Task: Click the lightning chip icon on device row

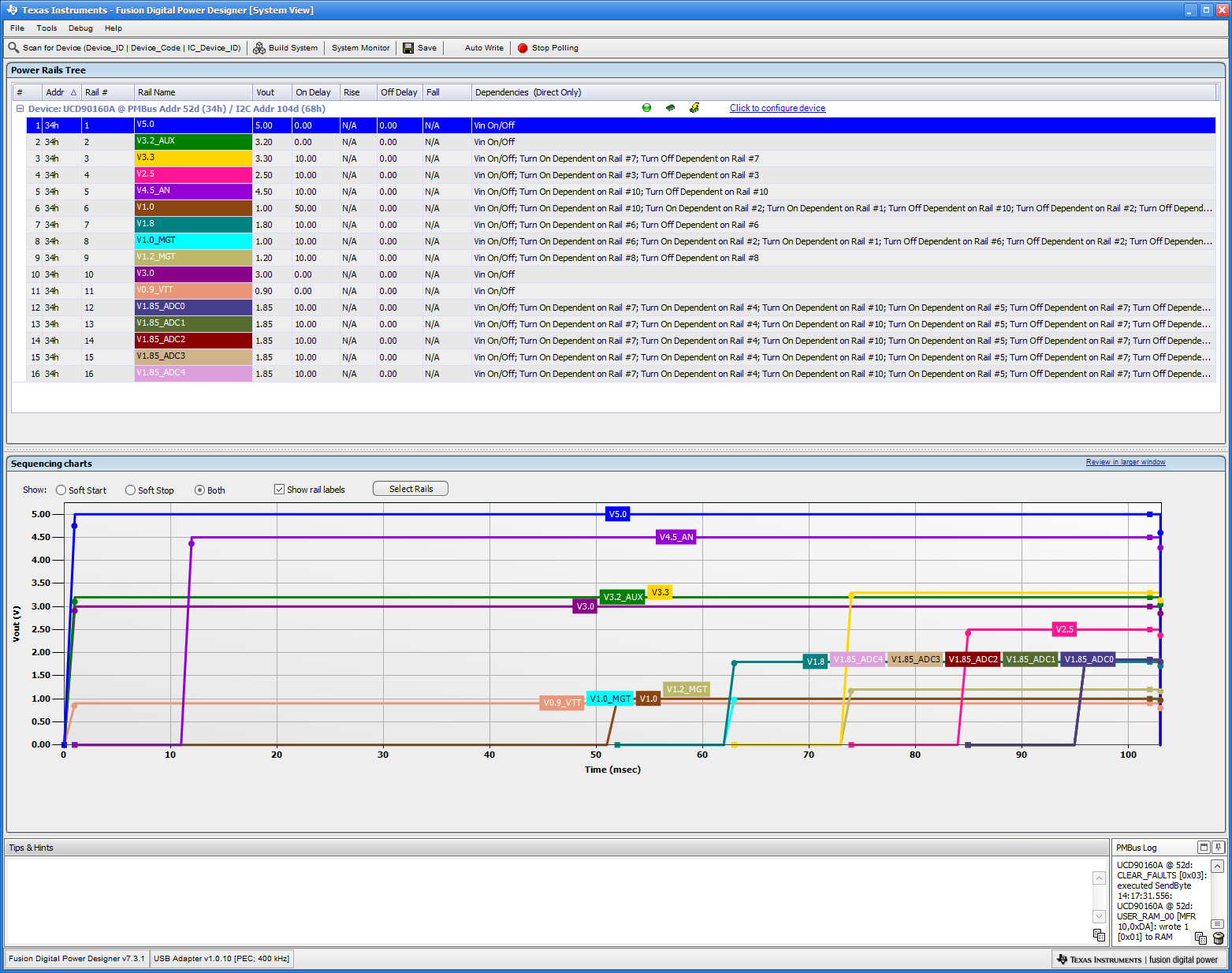Action: [694, 108]
